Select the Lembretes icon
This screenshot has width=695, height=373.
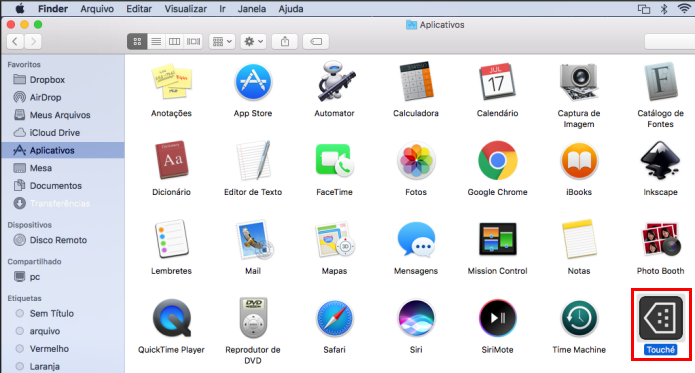coord(172,239)
